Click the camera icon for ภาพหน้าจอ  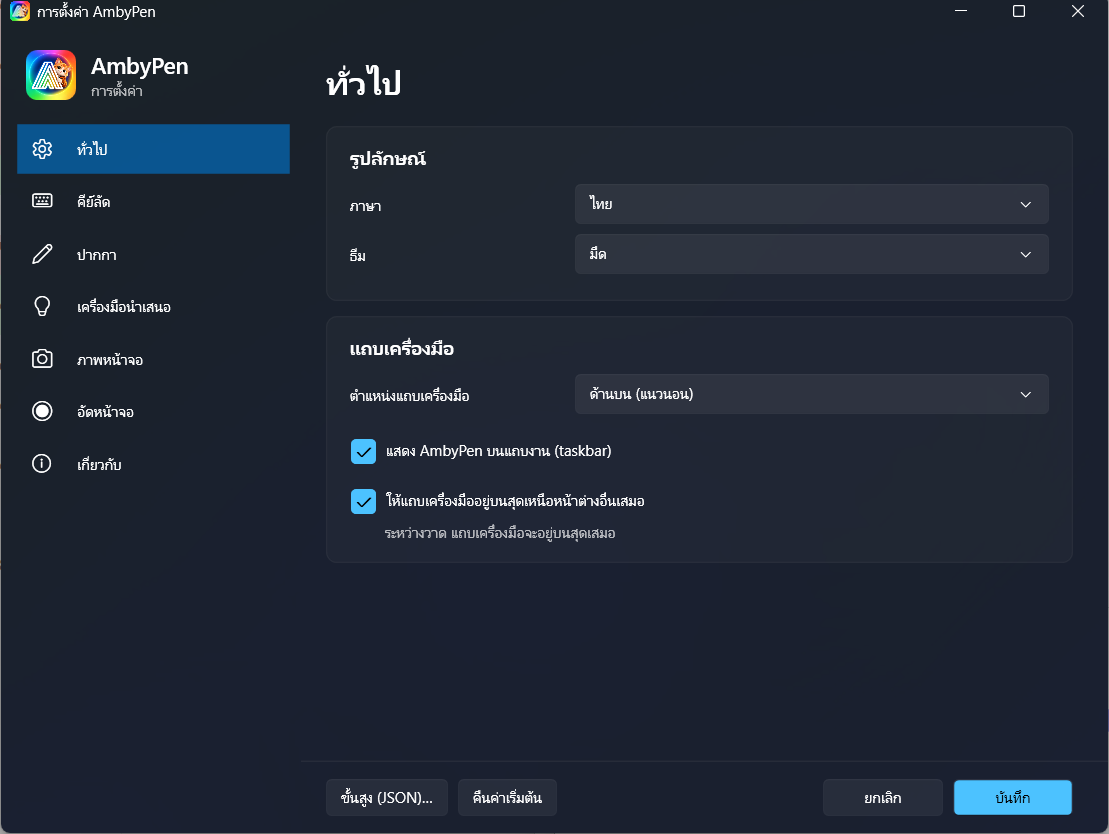42,359
